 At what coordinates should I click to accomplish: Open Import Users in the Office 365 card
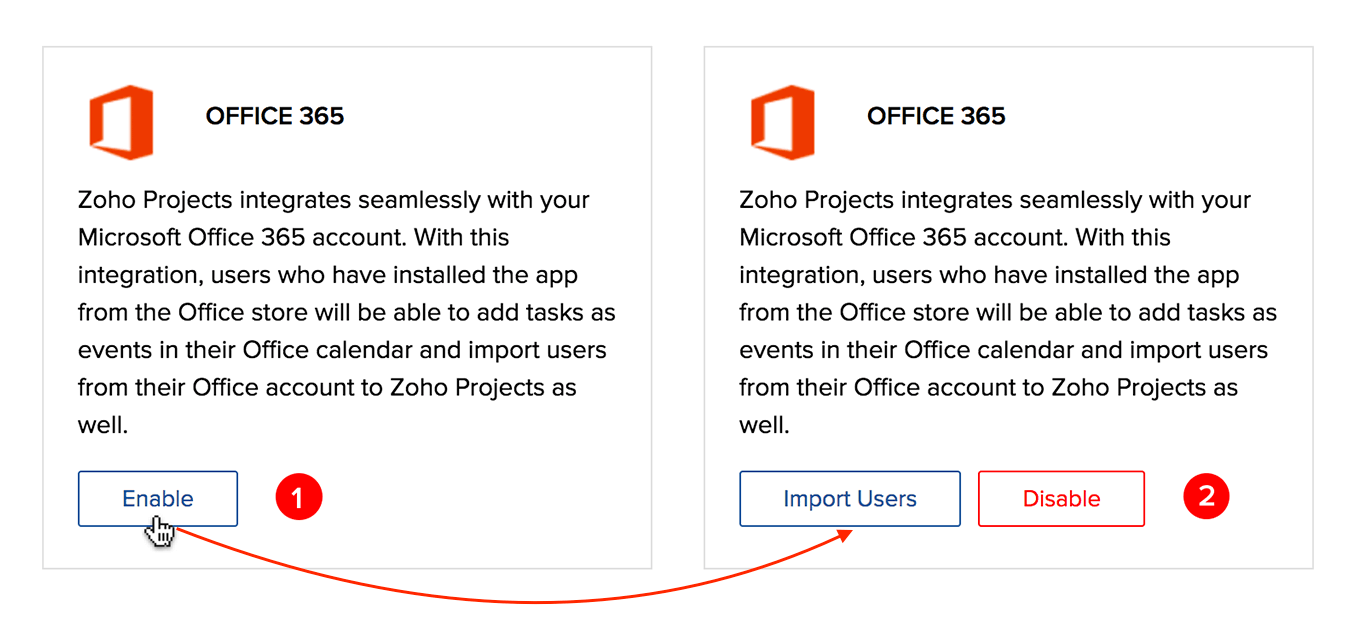pos(850,498)
